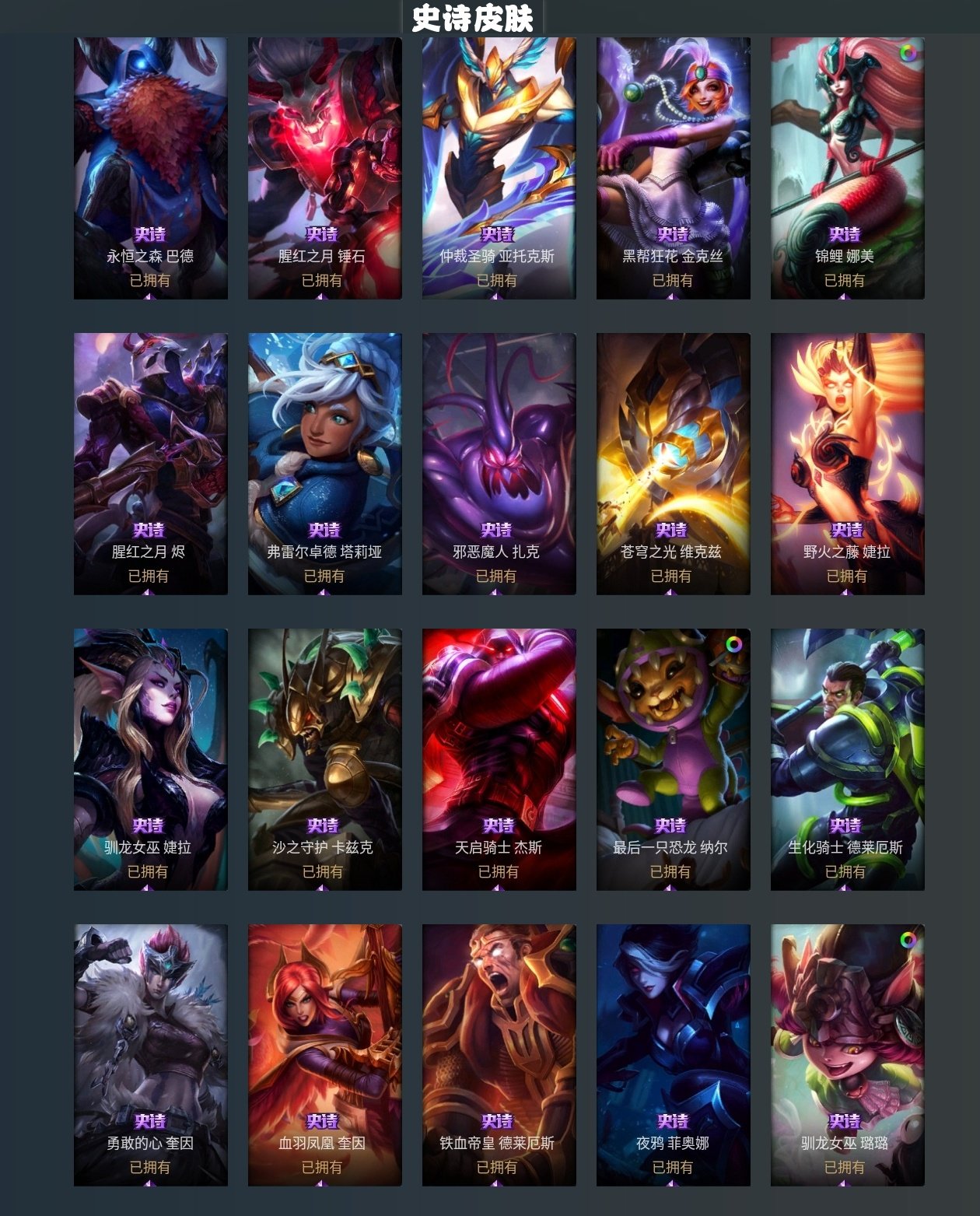
Task: Select the 弗雷尔卓德 塔莉垭 skin thumbnail
Action: (324, 464)
